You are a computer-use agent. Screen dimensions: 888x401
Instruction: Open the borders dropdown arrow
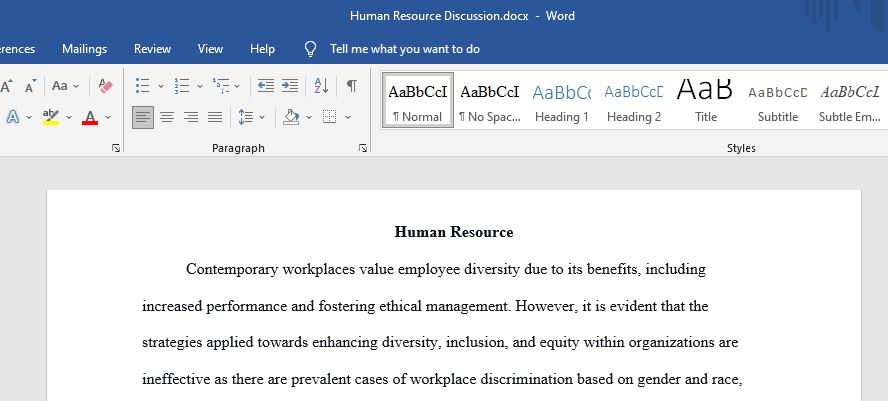coord(348,118)
